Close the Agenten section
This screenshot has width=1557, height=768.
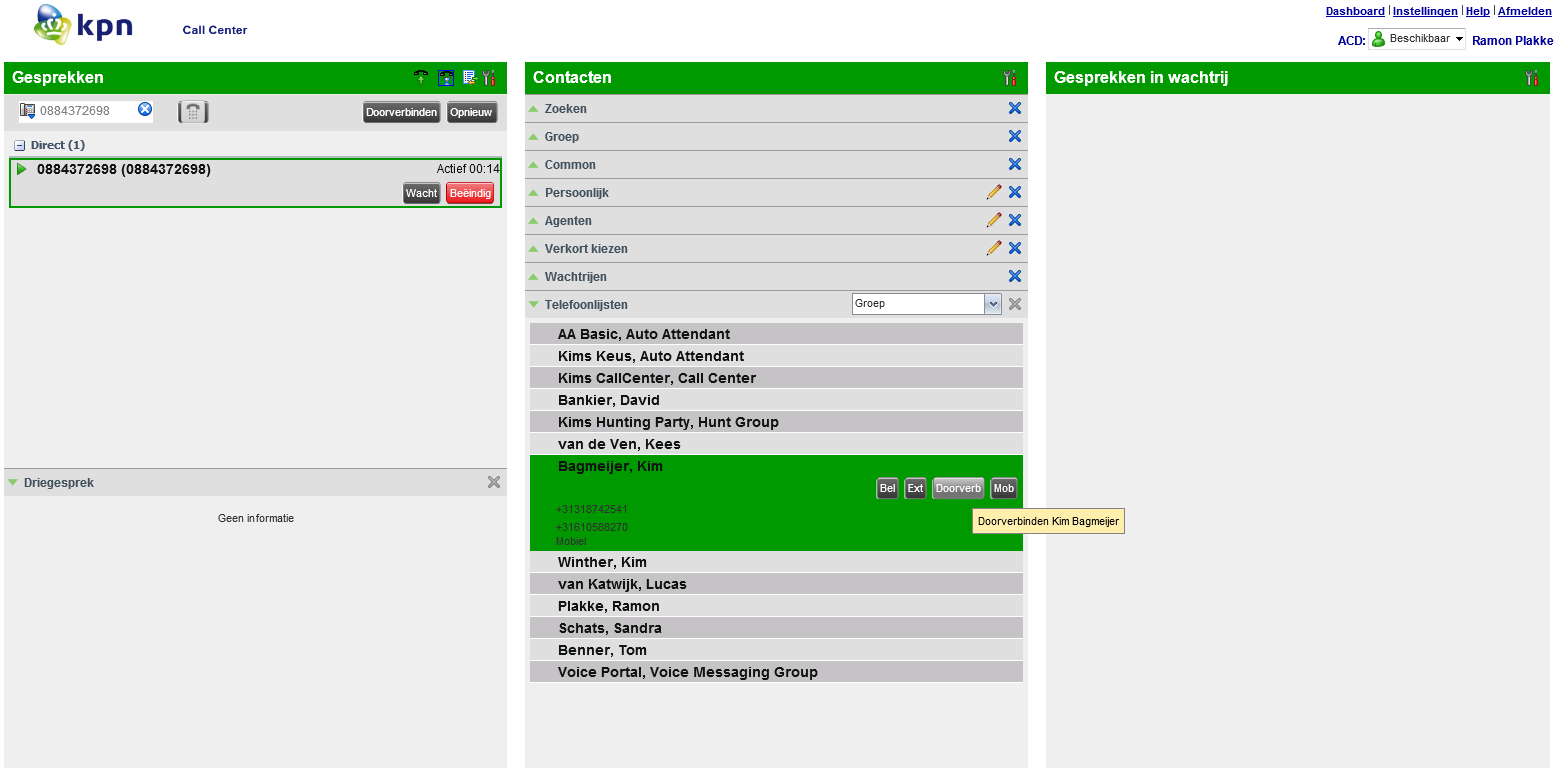(x=1015, y=220)
